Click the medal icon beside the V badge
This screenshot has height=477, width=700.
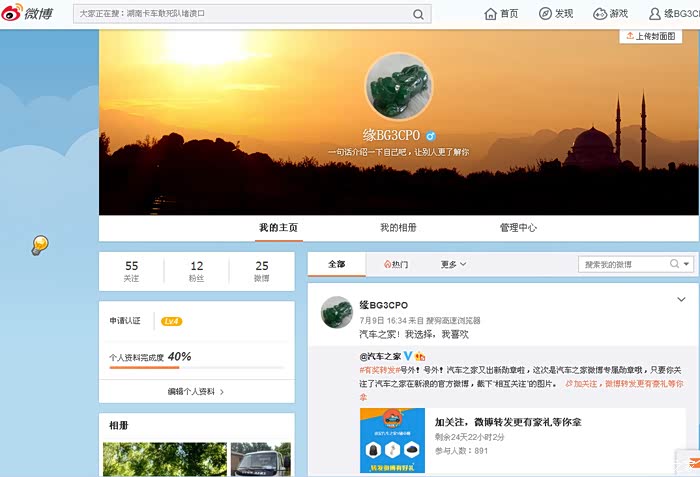(x=420, y=356)
